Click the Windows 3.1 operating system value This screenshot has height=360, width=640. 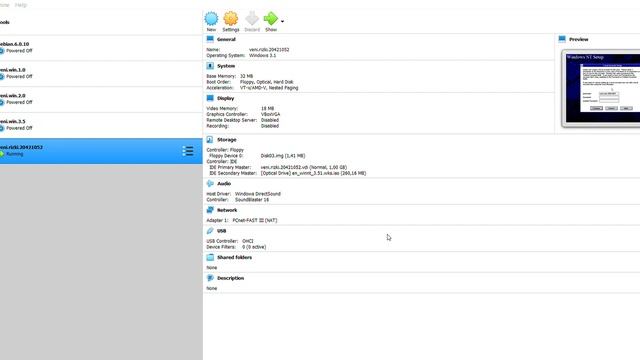262,55
